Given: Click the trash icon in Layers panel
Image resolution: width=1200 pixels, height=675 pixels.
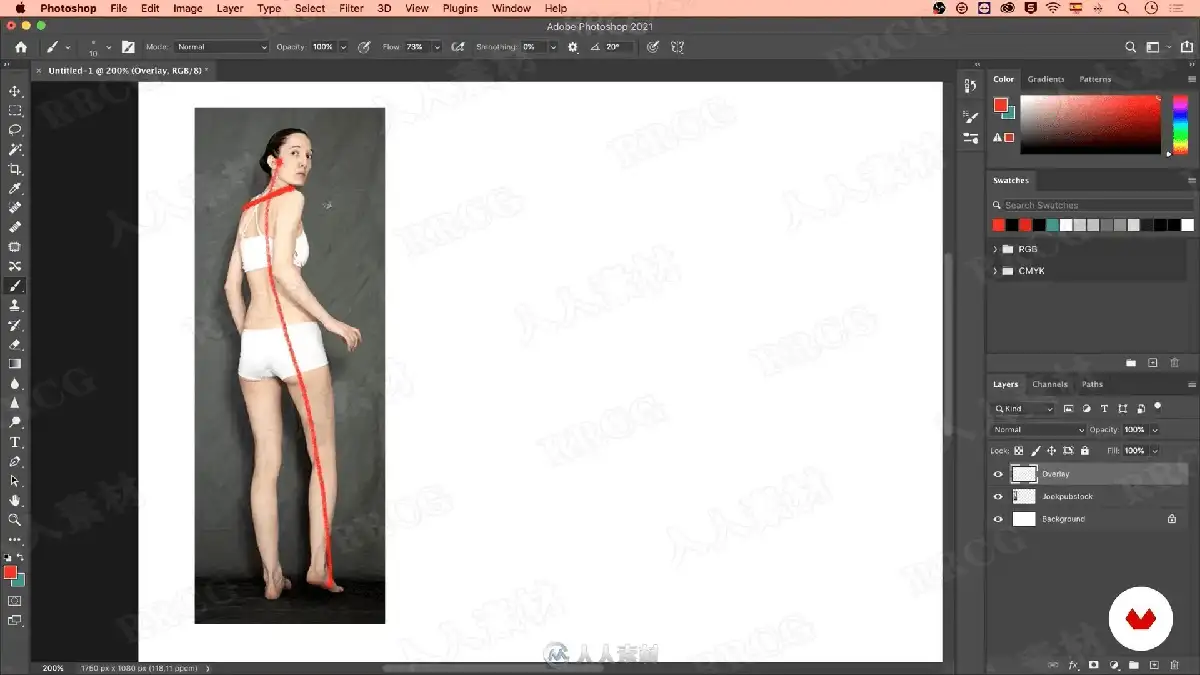Looking at the screenshot, I should 1175,664.
